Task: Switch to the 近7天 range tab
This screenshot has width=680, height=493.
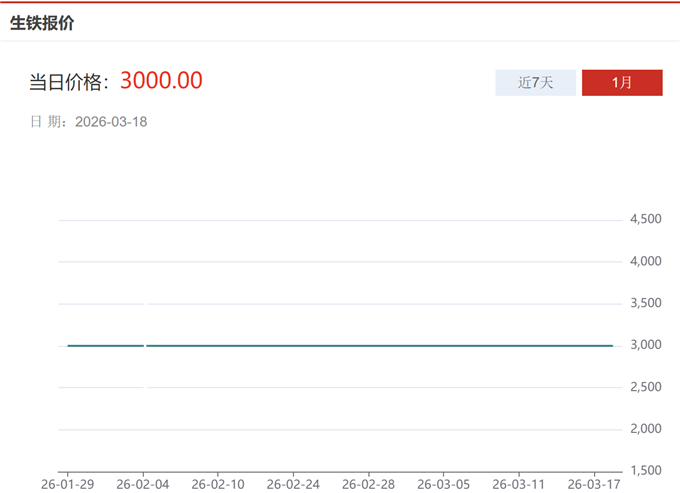Action: [535, 83]
